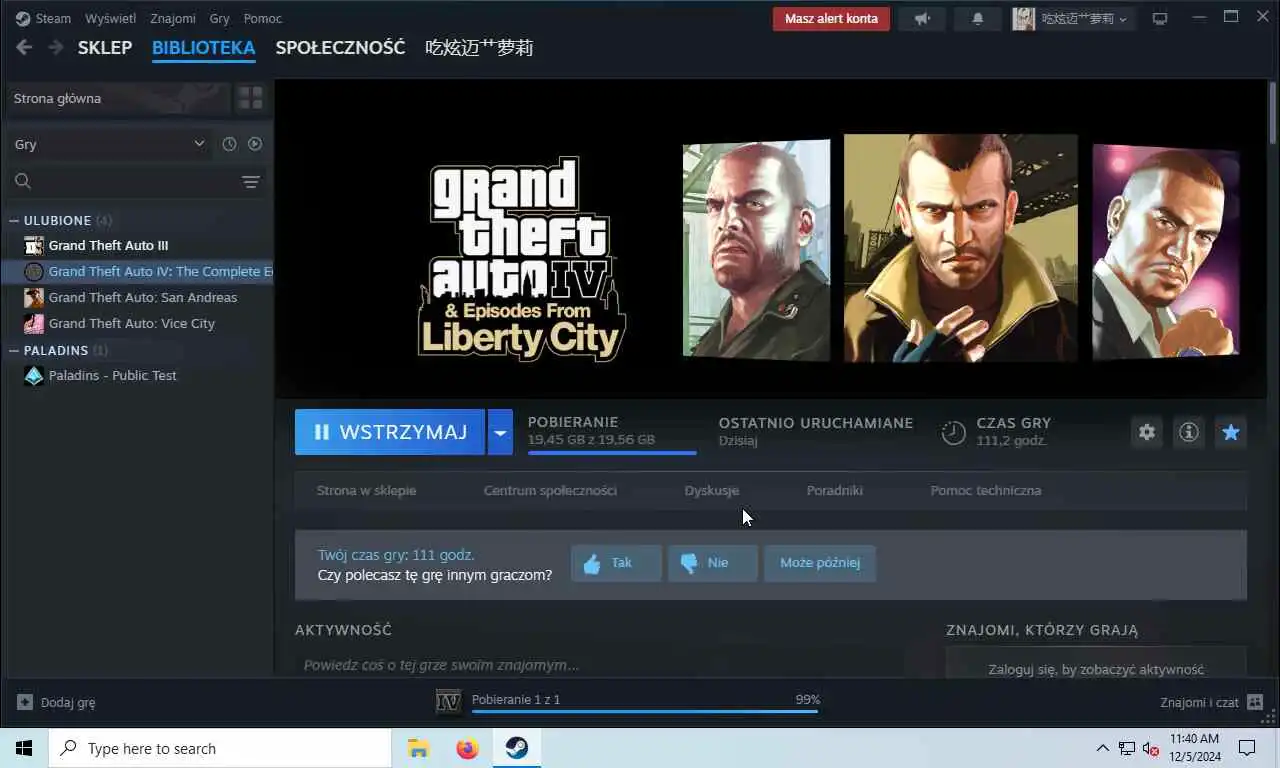This screenshot has height=768, width=1280.
Task: Open advanced filter options icon
Action: click(x=251, y=181)
